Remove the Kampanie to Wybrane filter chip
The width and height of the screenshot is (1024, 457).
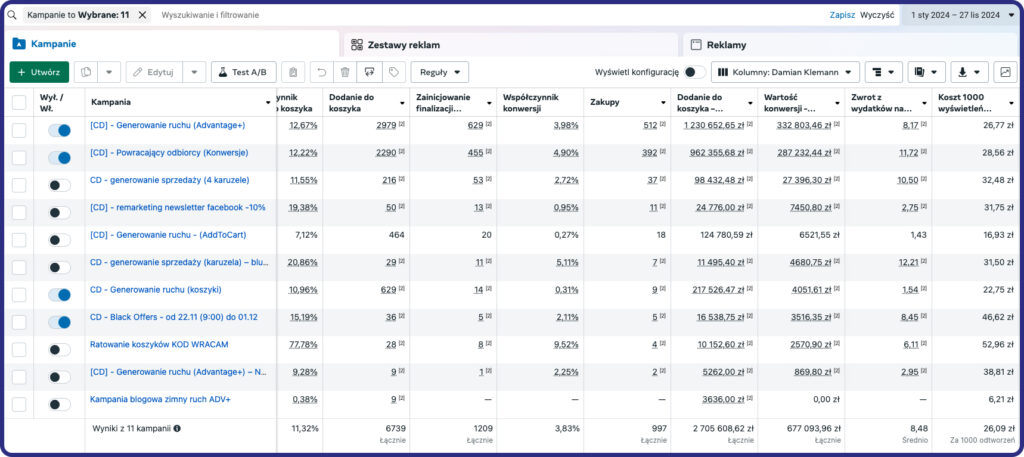pos(142,15)
